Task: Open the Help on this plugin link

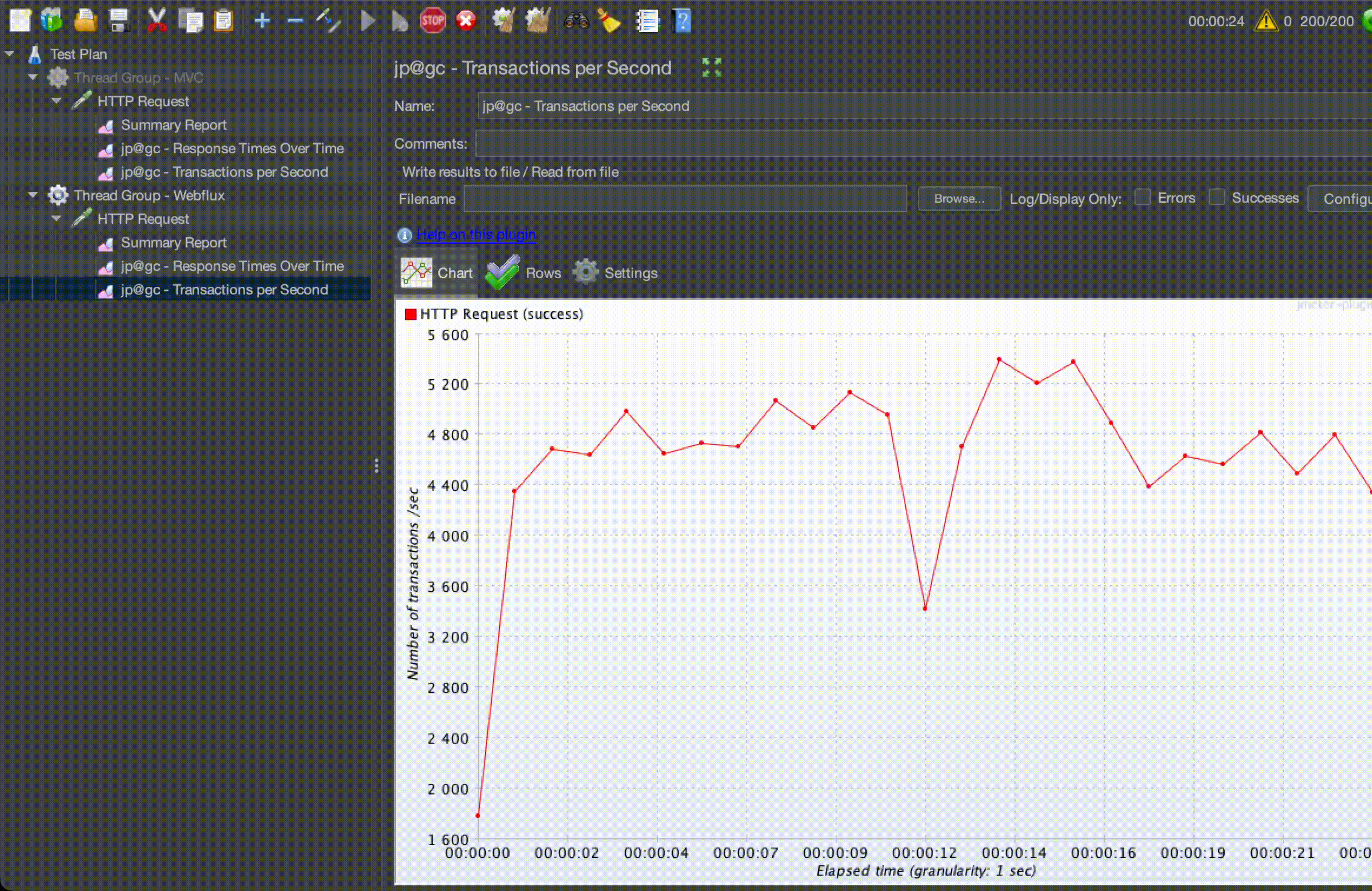Action: click(475, 235)
